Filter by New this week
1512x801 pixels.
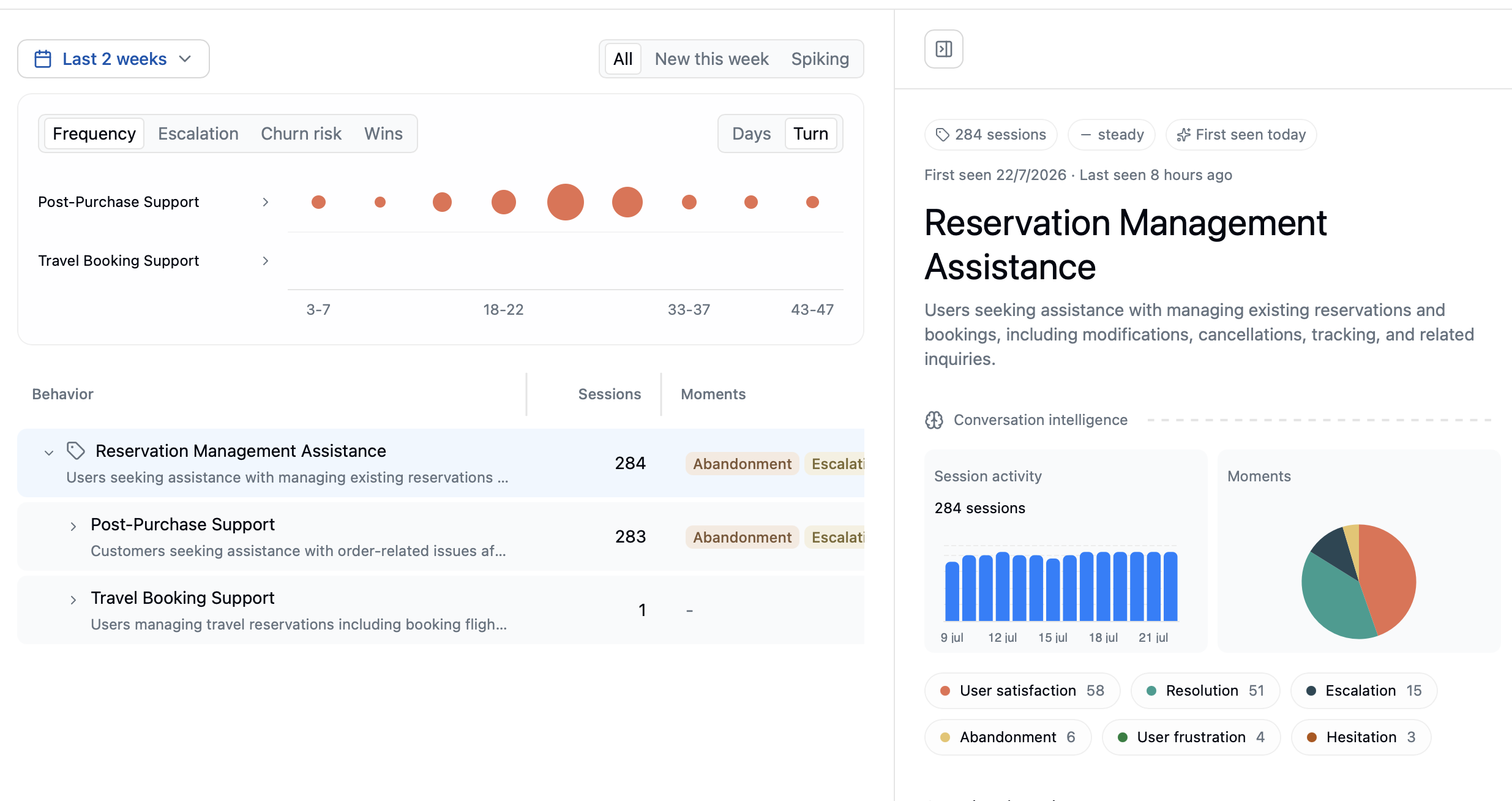[x=711, y=59]
